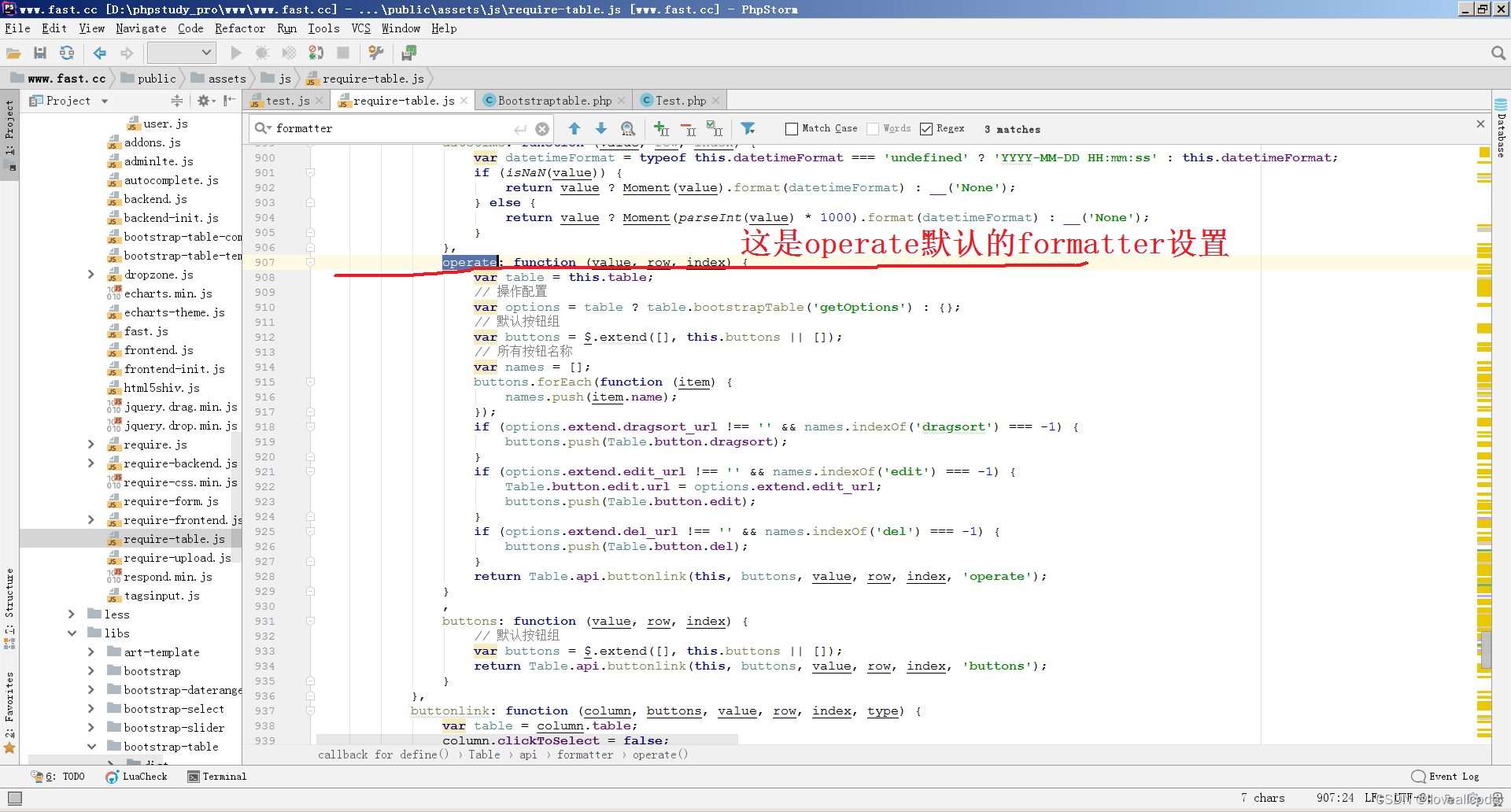1511x812 pixels.
Task: Click the Synchronize refresh icon
Action: (67, 53)
